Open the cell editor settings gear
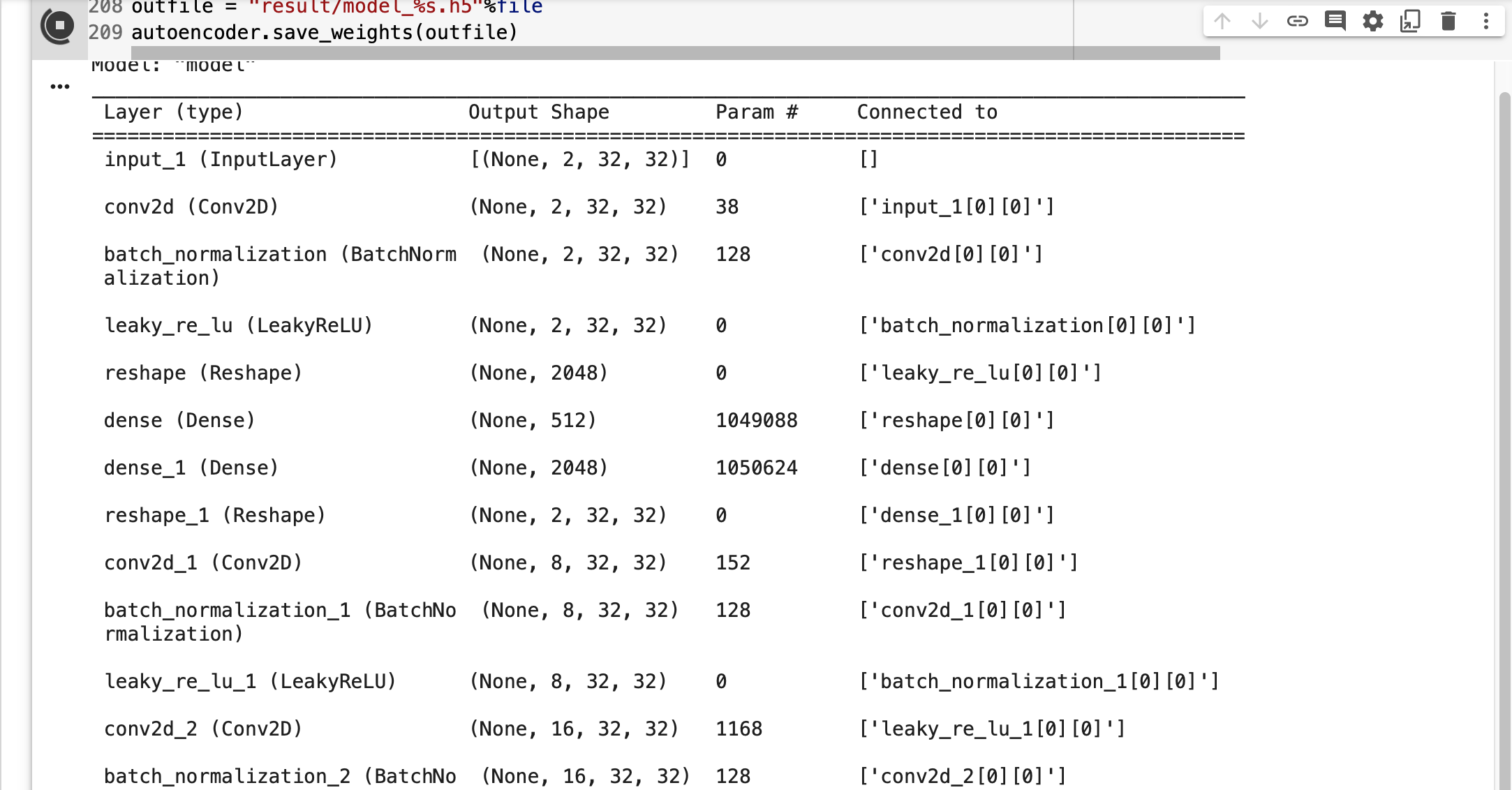The height and width of the screenshot is (790, 1512). point(1373,22)
